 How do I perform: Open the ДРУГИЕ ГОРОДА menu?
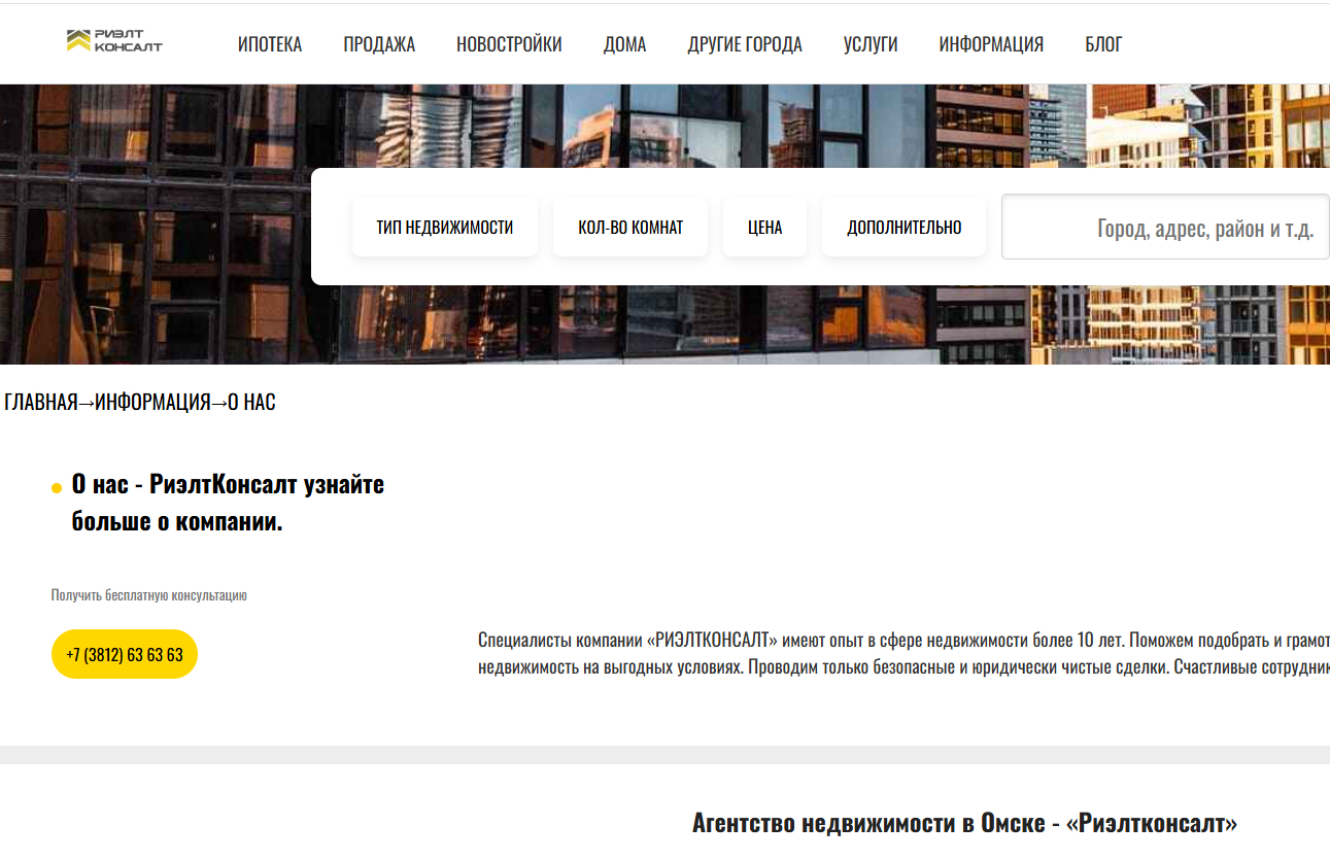click(x=744, y=45)
